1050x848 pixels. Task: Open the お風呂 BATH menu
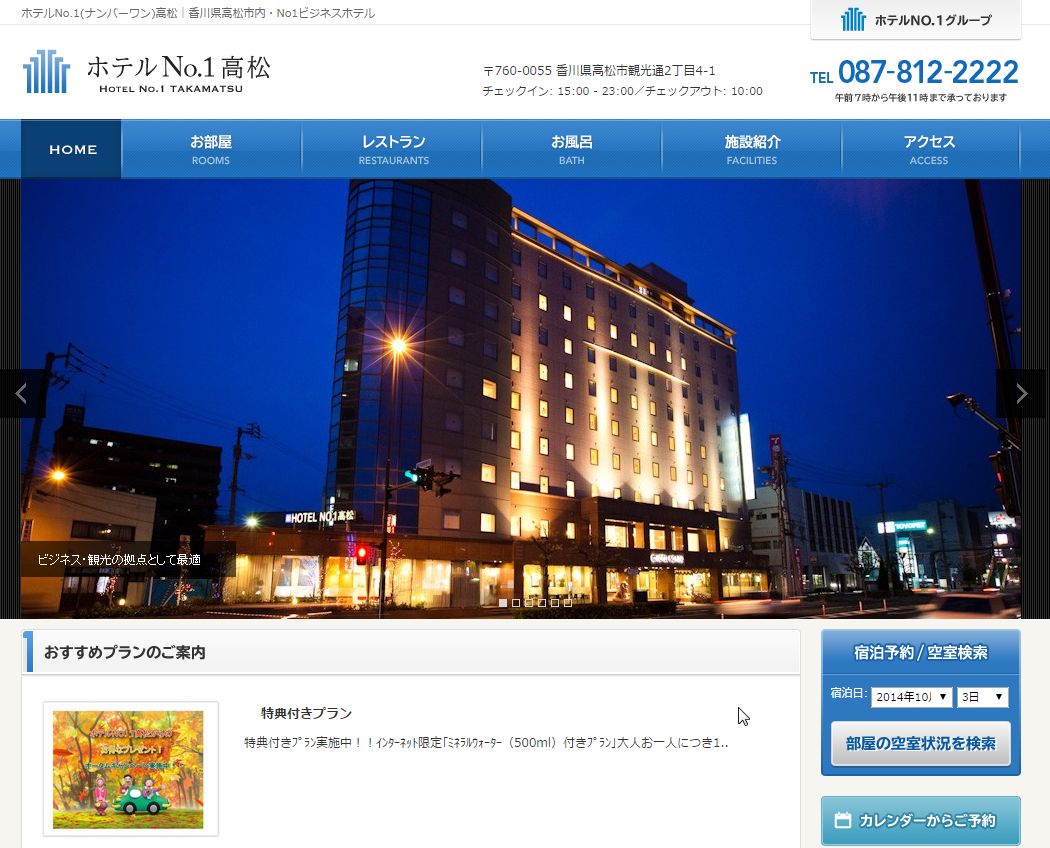(571, 149)
